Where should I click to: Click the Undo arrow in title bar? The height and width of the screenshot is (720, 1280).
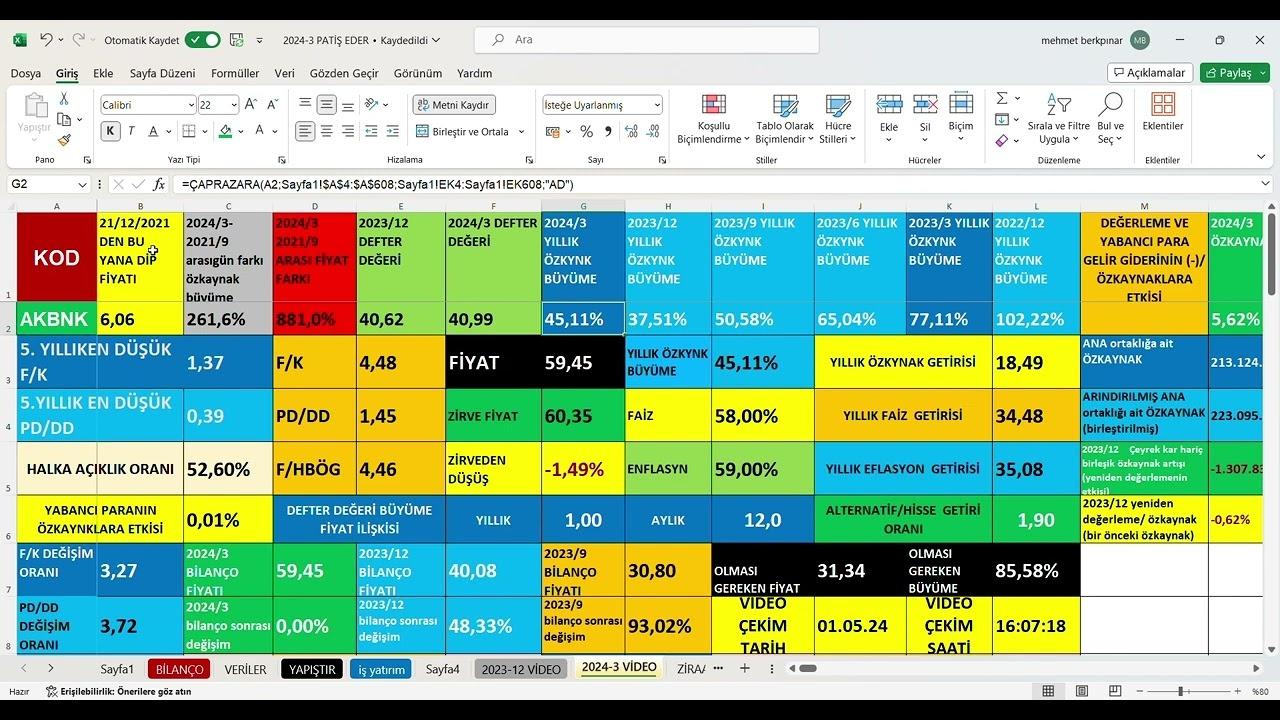pyautogui.click(x=46, y=40)
